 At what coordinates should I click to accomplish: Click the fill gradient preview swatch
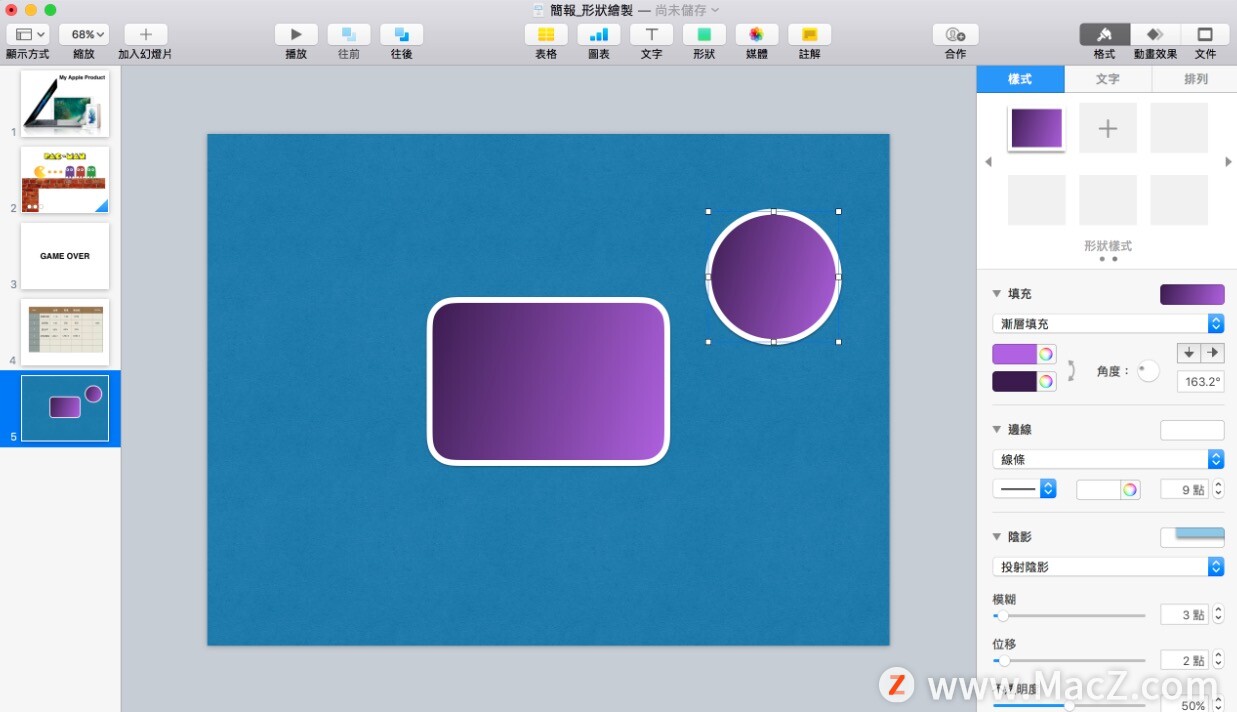(1192, 294)
